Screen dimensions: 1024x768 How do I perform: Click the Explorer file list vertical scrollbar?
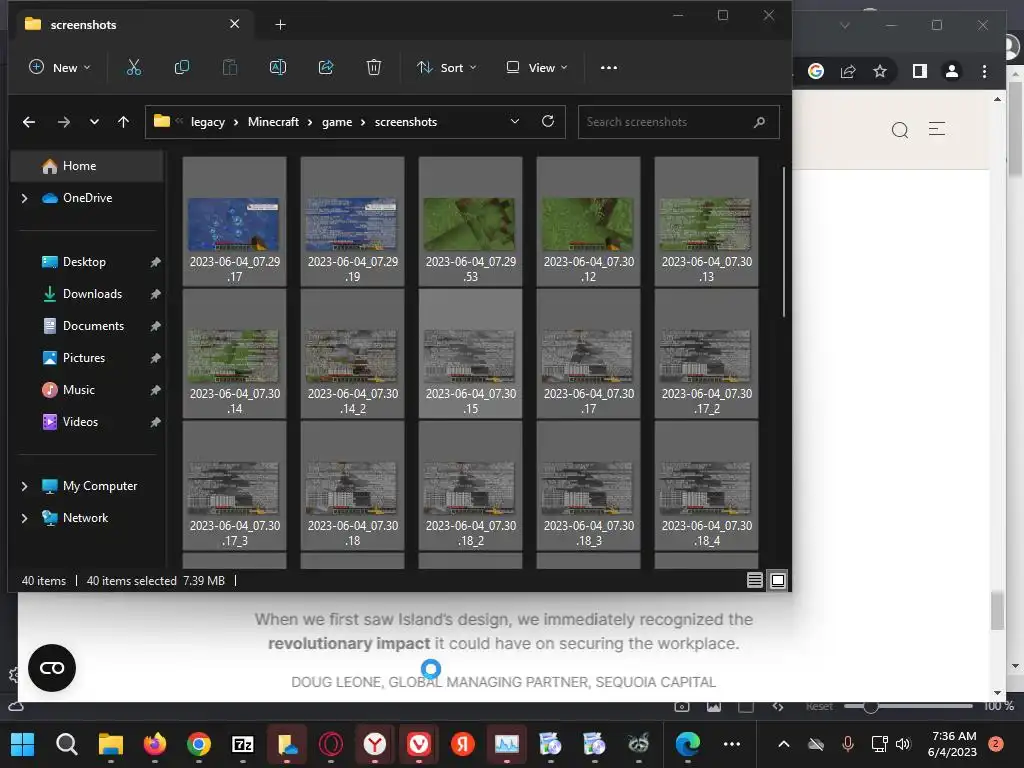click(784, 242)
